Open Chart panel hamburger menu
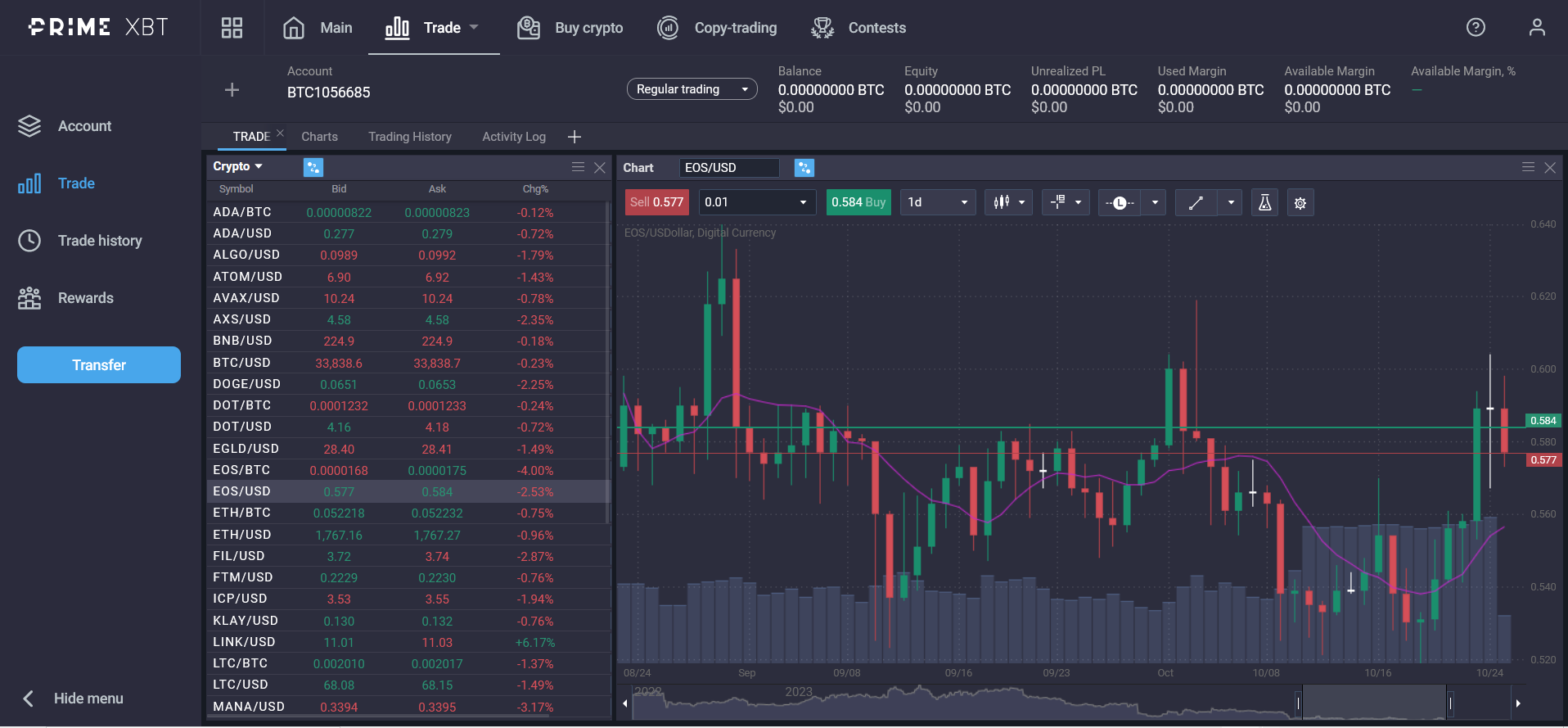Image resolution: width=1568 pixels, height=728 pixels. [x=1528, y=167]
